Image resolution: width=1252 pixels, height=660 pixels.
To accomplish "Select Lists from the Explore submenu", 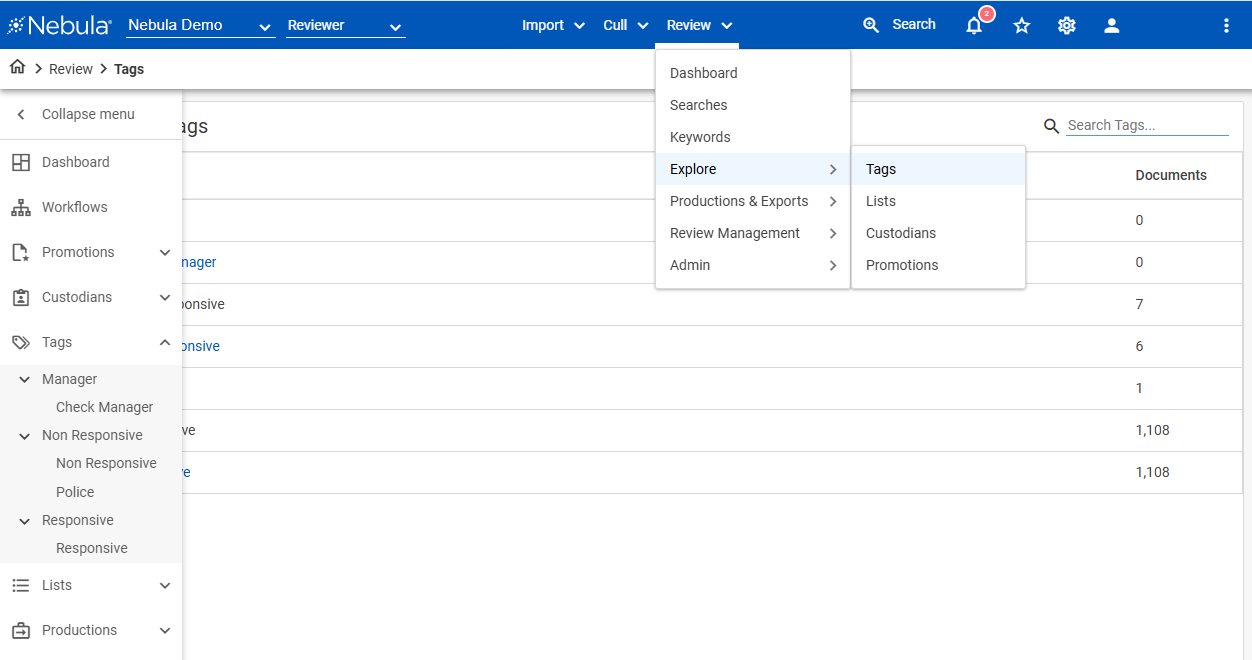I will tap(881, 201).
